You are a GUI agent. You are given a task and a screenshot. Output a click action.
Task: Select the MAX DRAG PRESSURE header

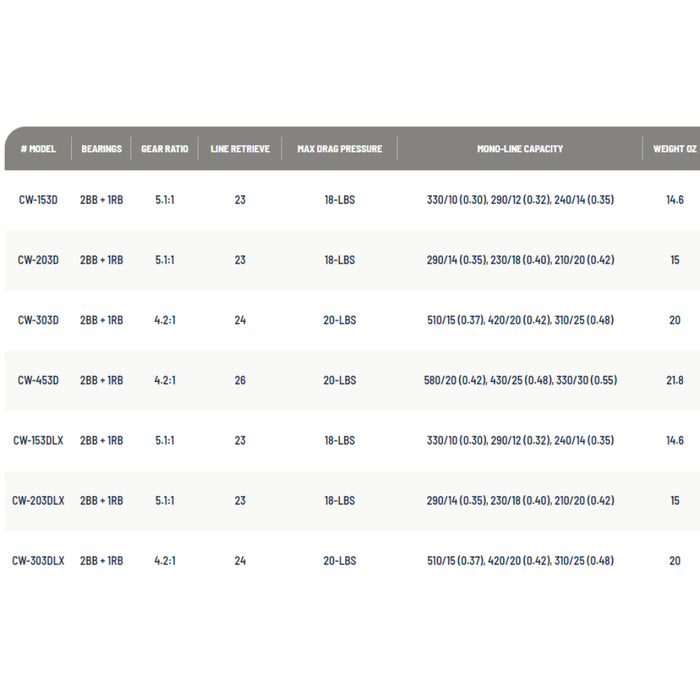340,149
